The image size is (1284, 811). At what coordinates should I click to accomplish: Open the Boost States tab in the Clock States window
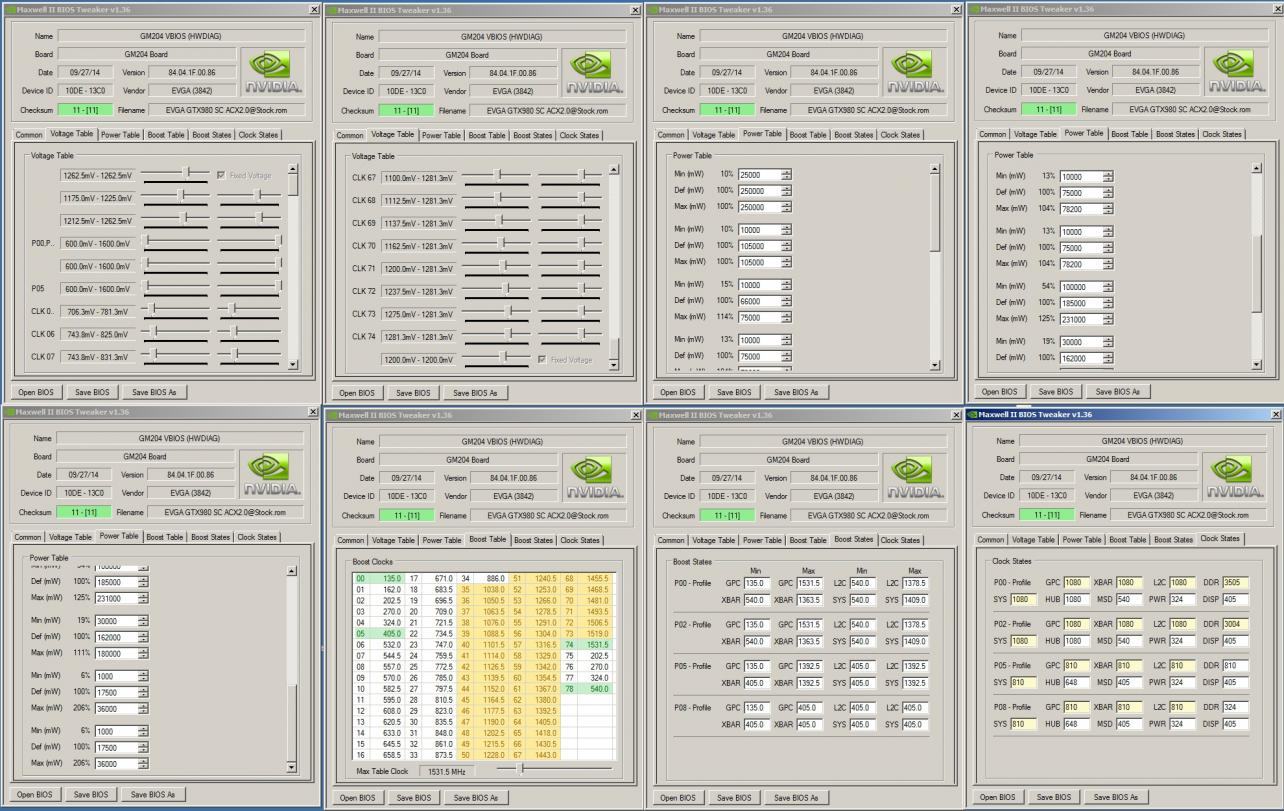coord(1173,539)
